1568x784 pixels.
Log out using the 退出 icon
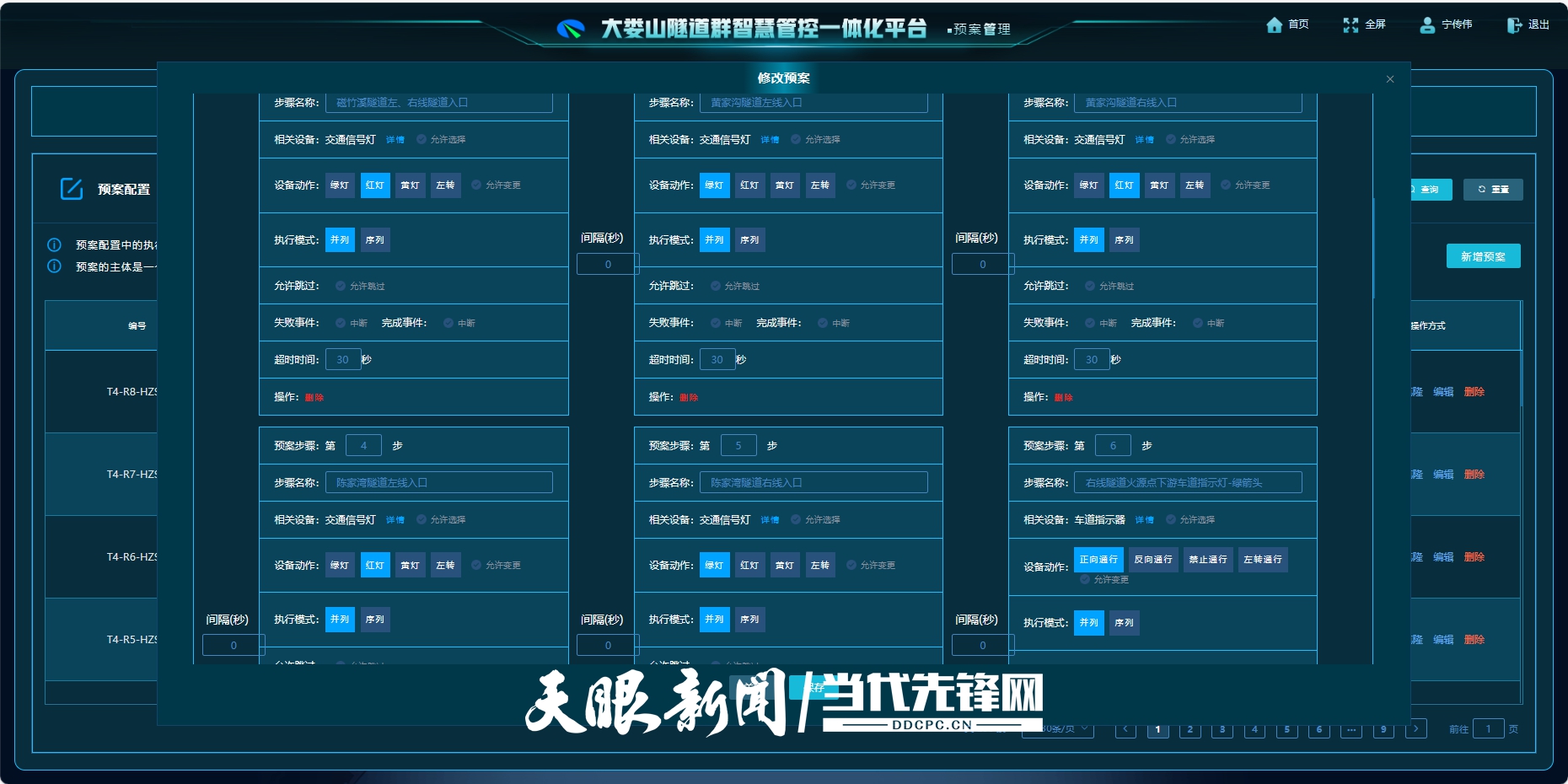click(x=1514, y=25)
